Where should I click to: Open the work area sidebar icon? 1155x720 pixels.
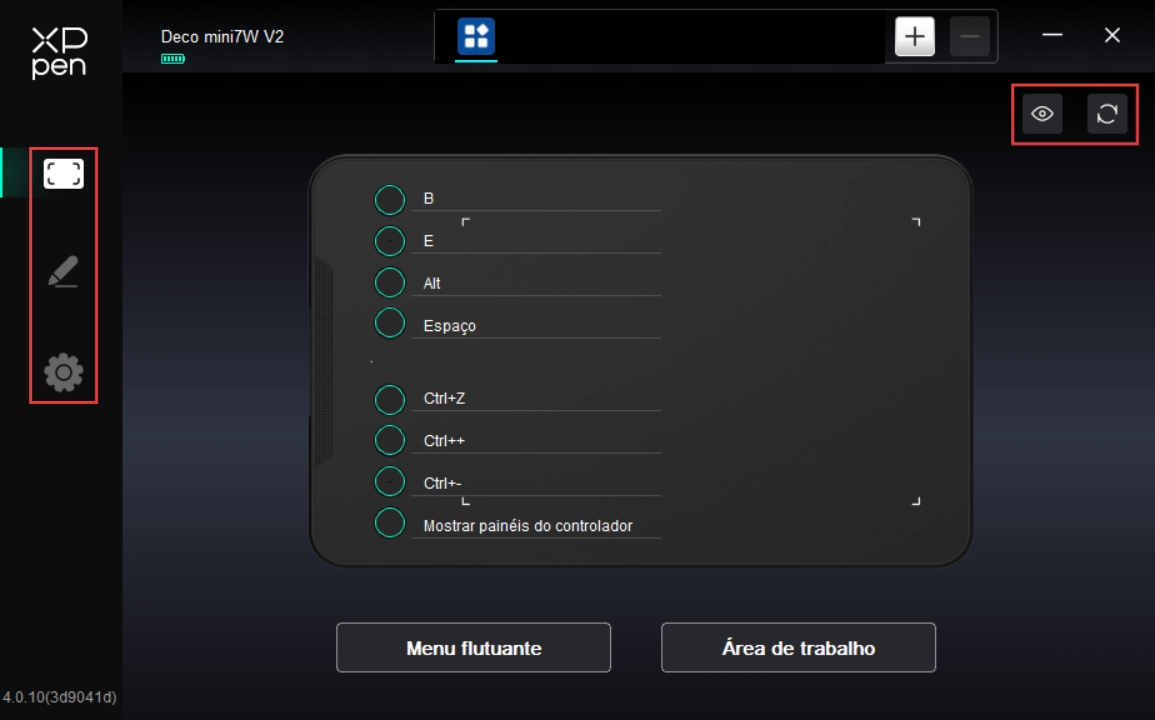point(63,175)
